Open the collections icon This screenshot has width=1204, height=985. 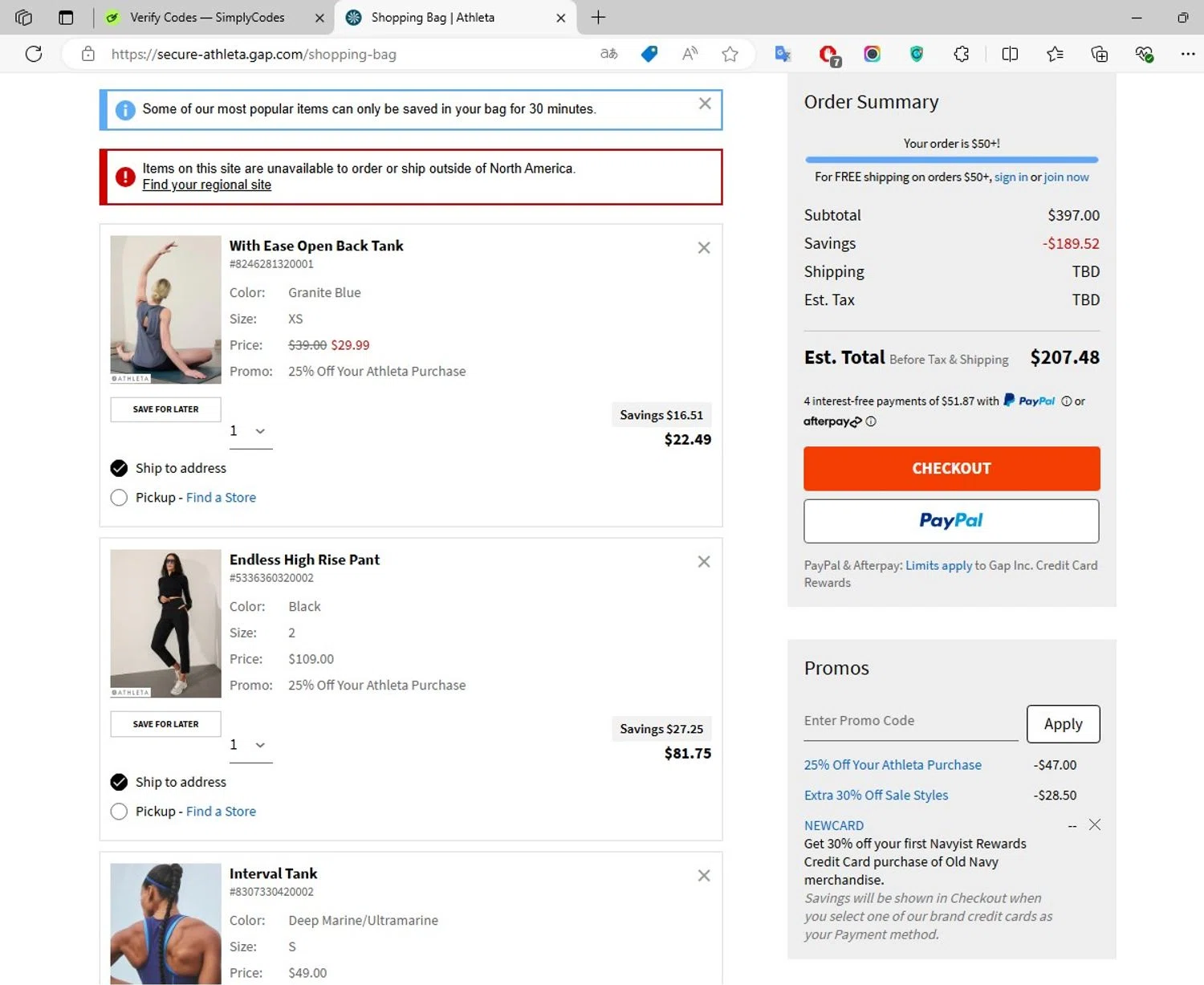[1100, 54]
